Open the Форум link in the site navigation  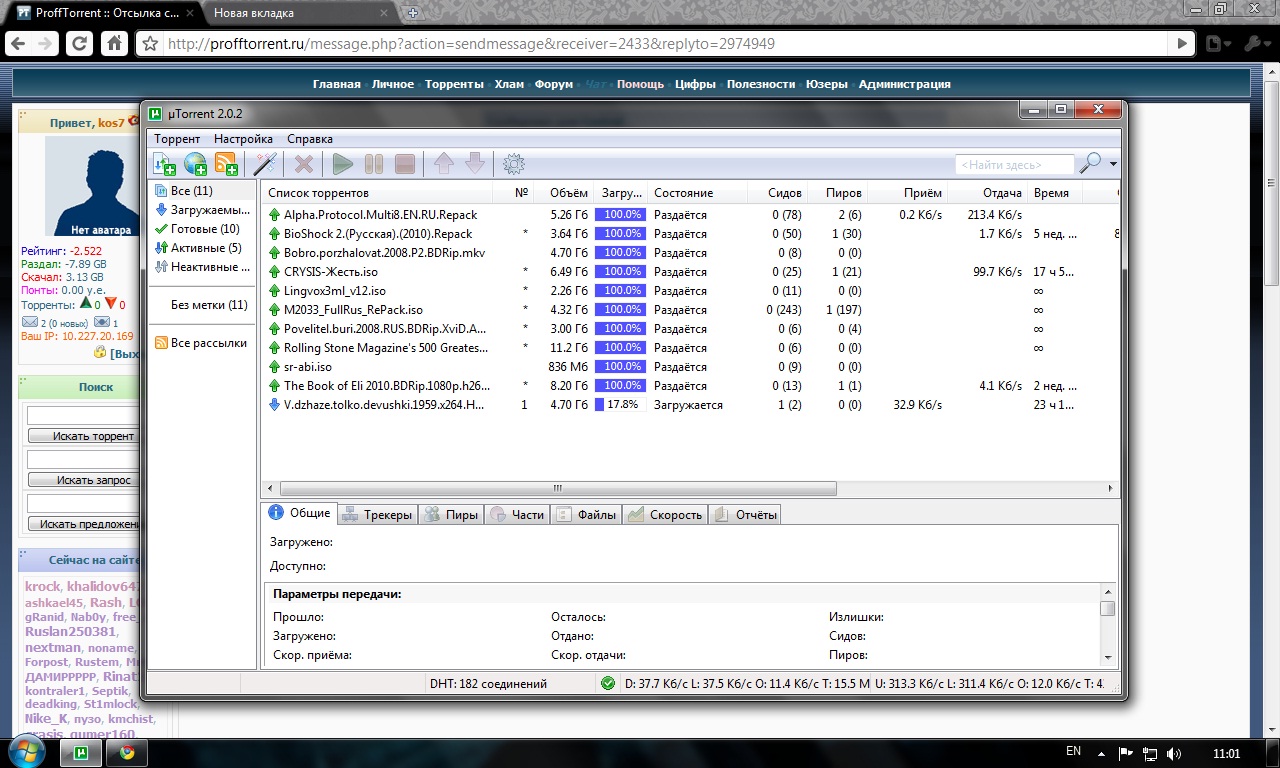[554, 84]
